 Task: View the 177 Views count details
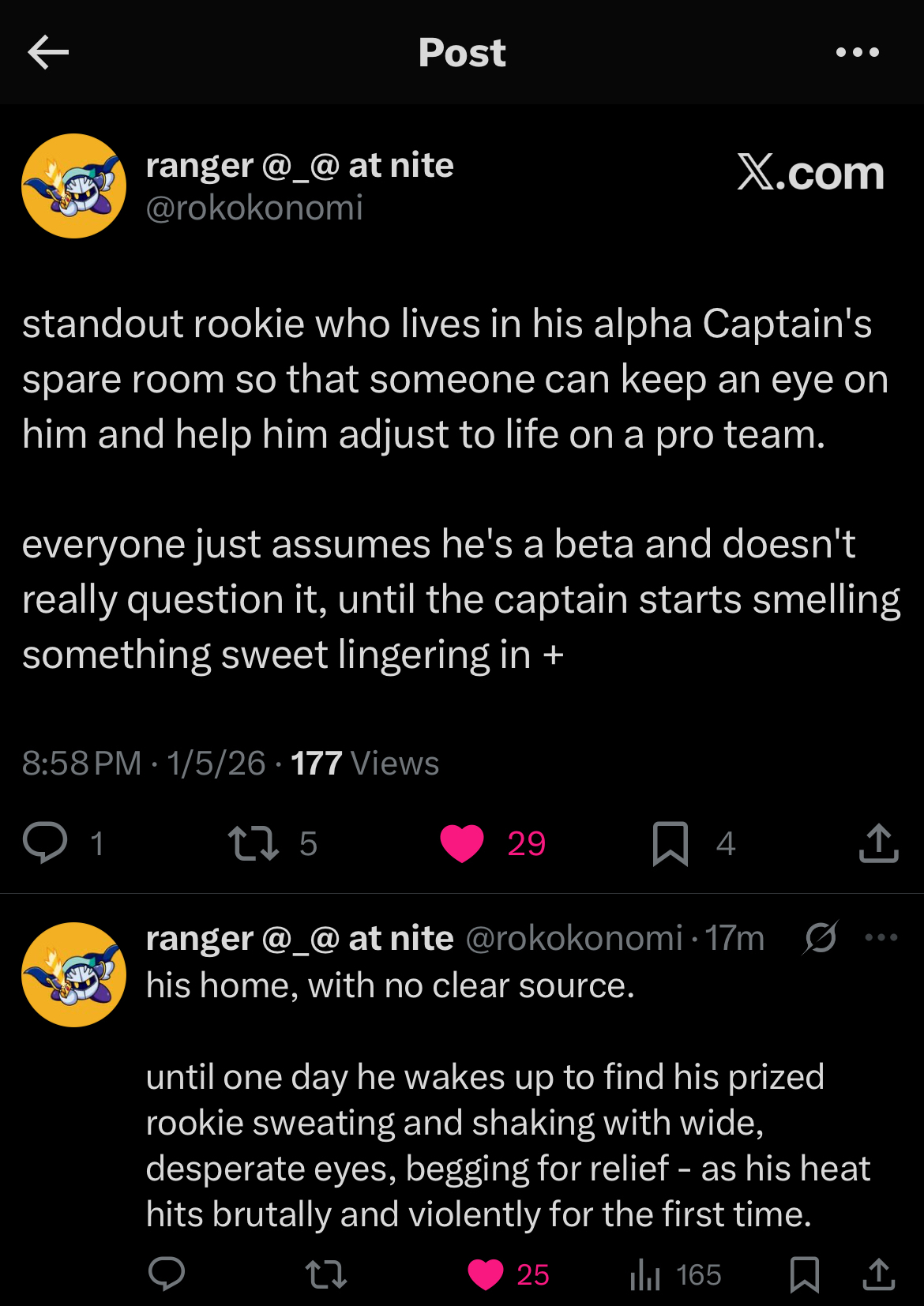[364, 764]
